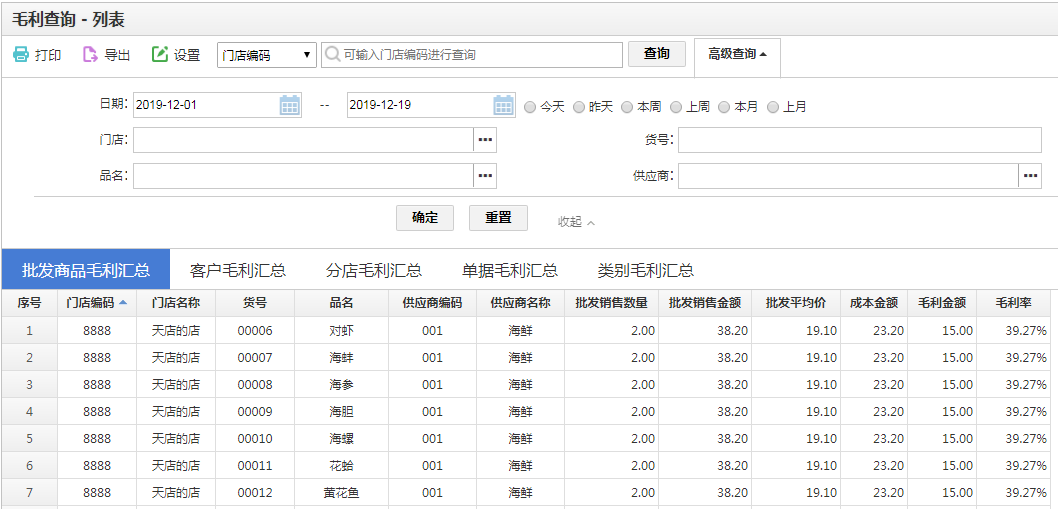Click the 供应商 input field
Image resolution: width=1058 pixels, height=514 pixels.
(x=848, y=175)
